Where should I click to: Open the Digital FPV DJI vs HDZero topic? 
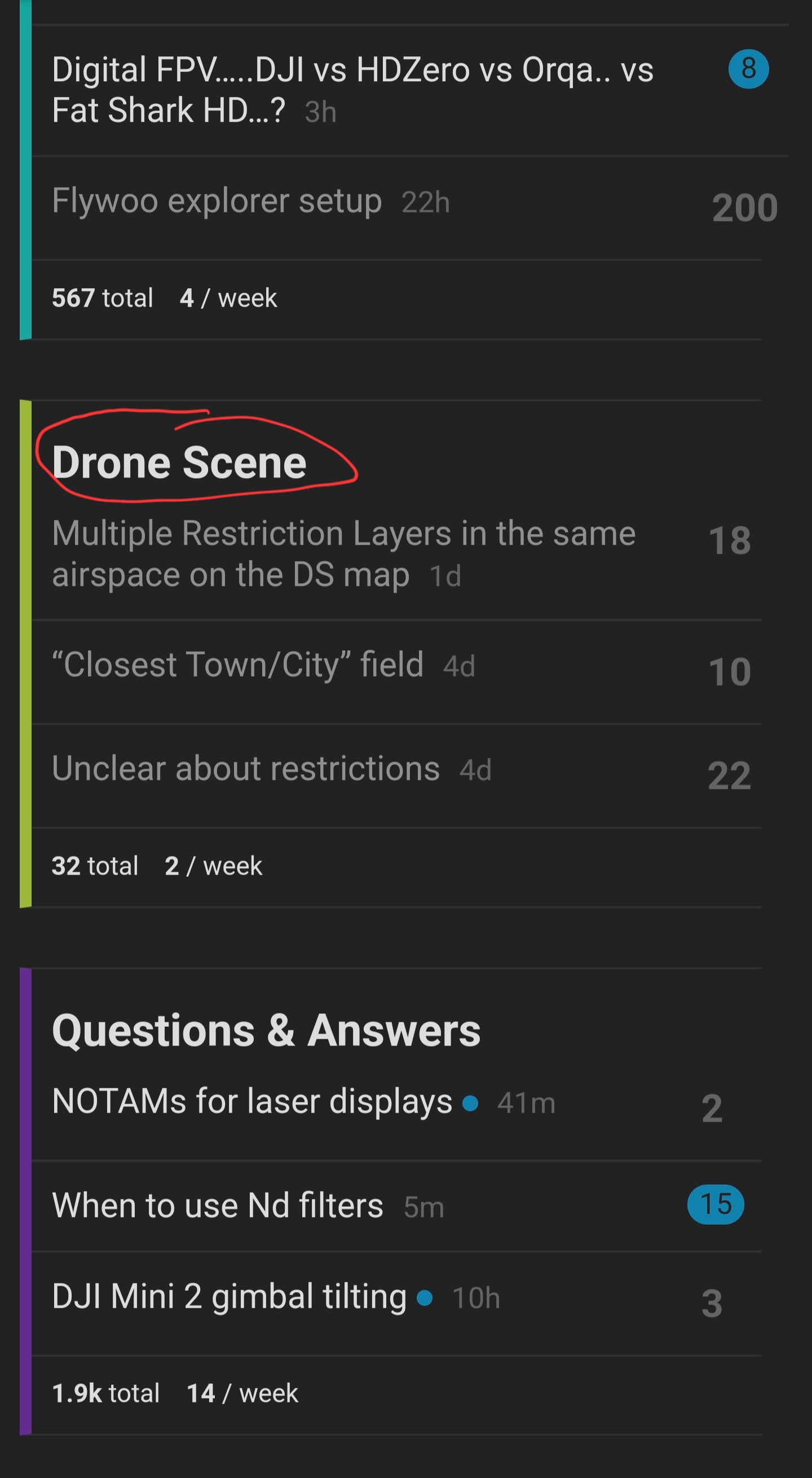pos(352,90)
